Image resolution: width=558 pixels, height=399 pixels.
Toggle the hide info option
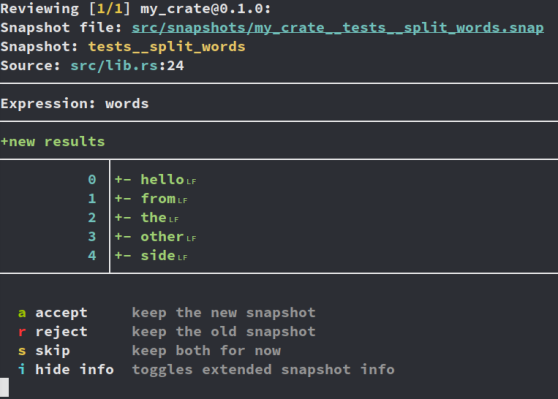pos(74,369)
